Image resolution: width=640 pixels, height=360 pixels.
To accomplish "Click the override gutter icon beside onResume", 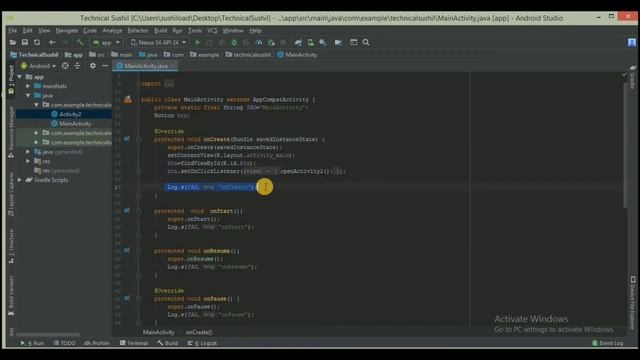I will [127, 251].
